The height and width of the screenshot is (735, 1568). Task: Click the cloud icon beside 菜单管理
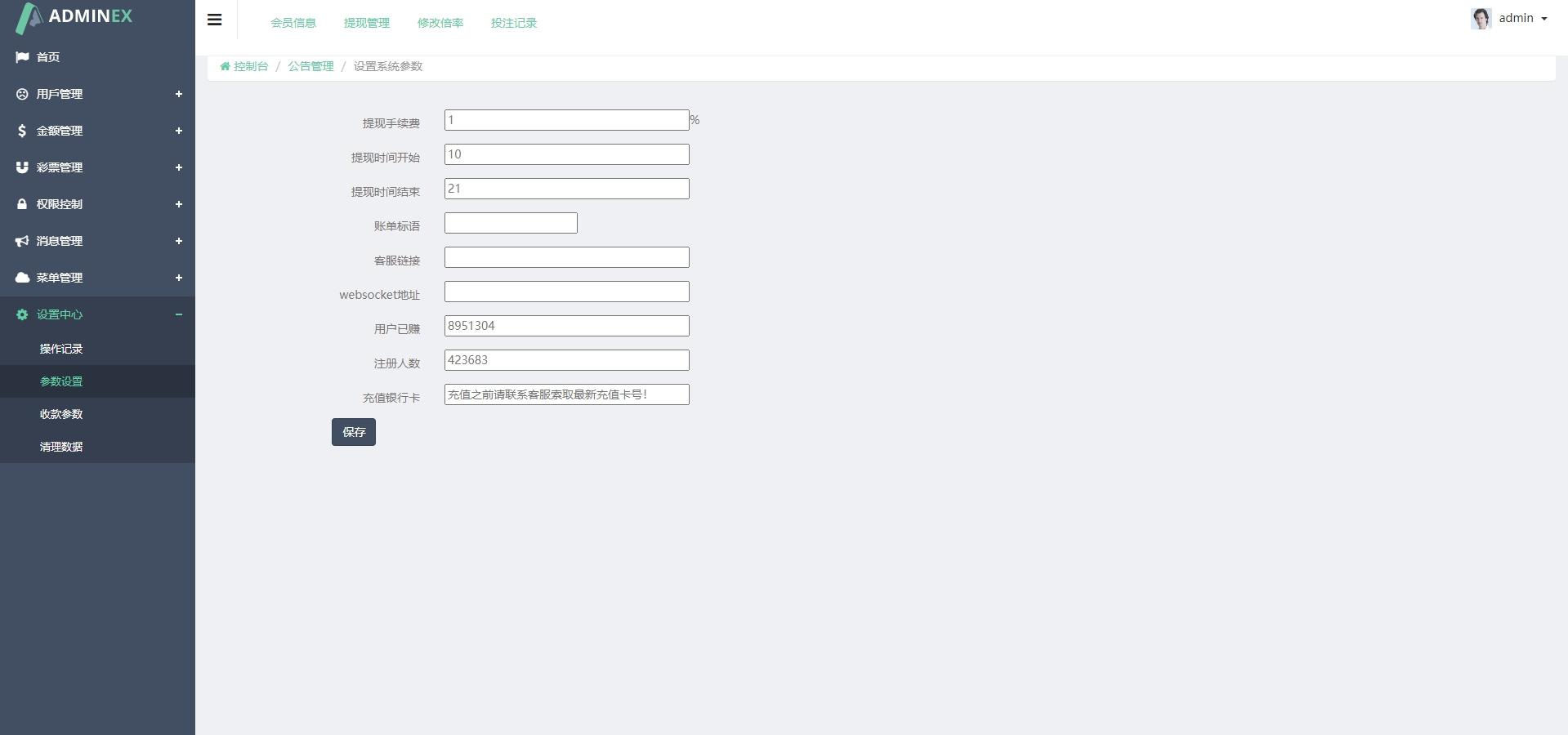click(x=22, y=278)
